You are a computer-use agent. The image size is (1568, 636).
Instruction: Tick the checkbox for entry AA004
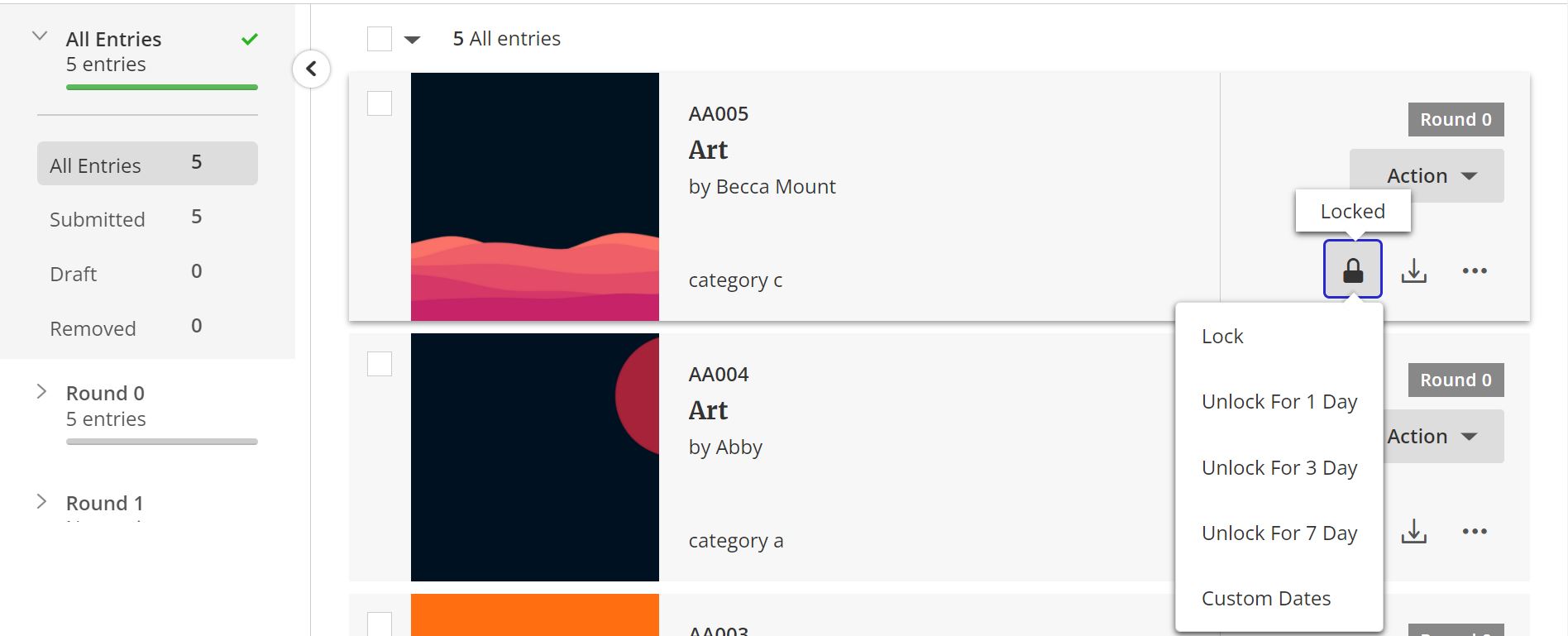tap(380, 364)
